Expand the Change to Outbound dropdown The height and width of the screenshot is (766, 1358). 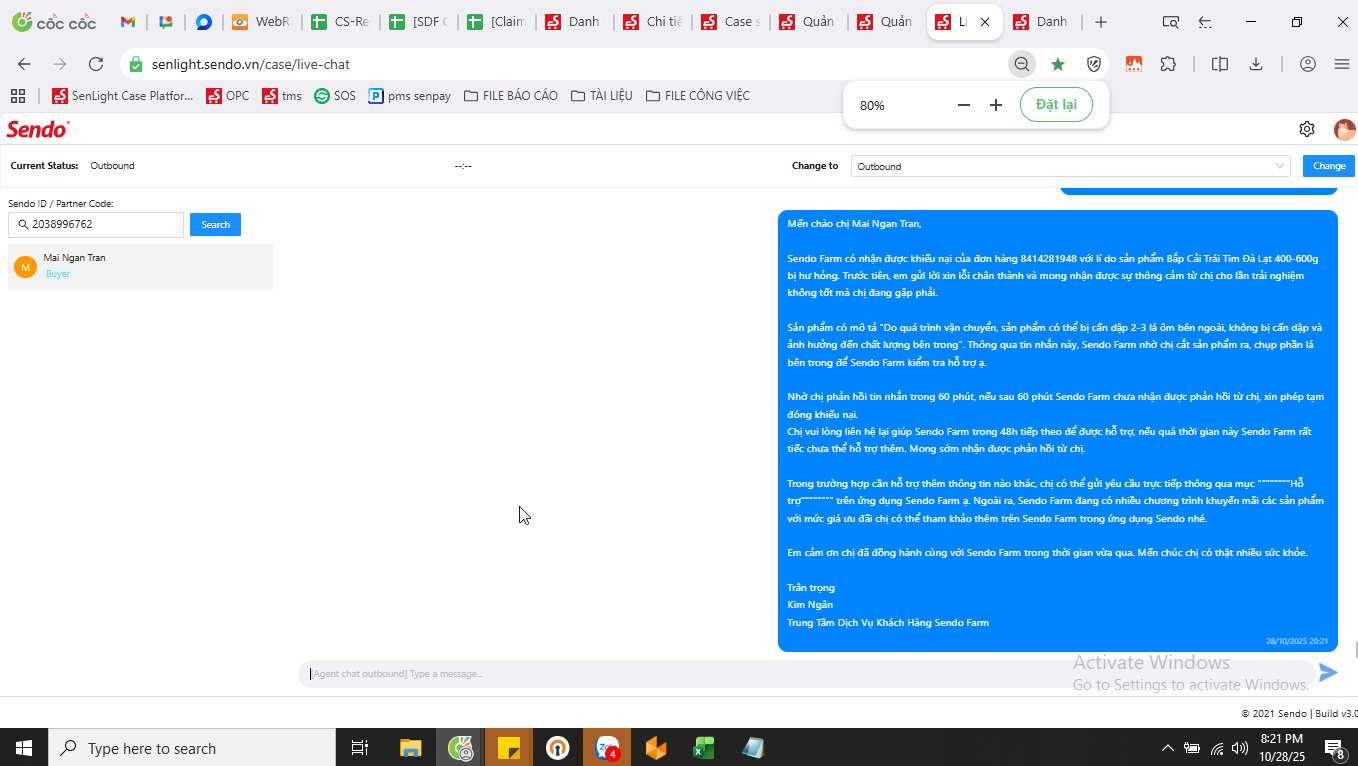pos(1070,166)
